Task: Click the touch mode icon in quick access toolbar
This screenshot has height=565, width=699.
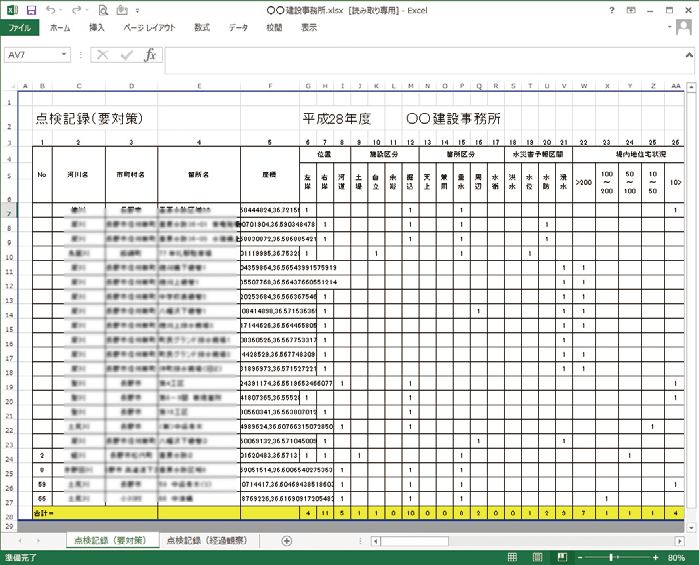Action: pyautogui.click(x=122, y=10)
